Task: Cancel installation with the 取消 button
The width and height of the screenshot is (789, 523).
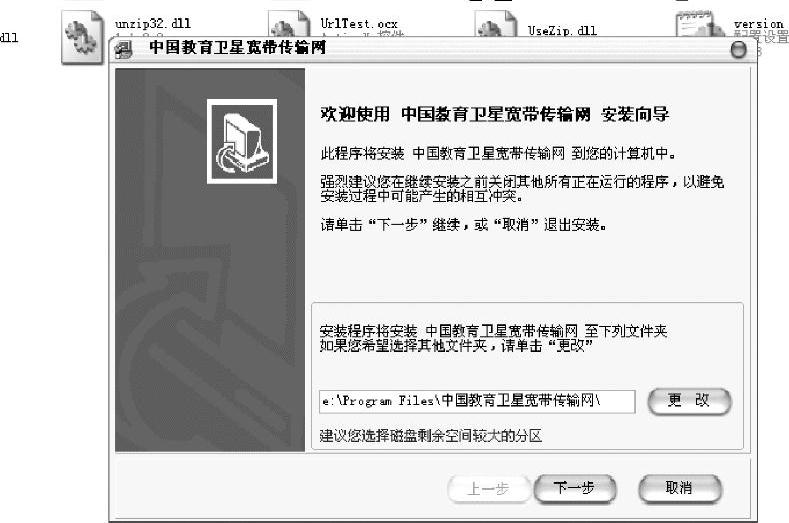Action: pos(679,488)
